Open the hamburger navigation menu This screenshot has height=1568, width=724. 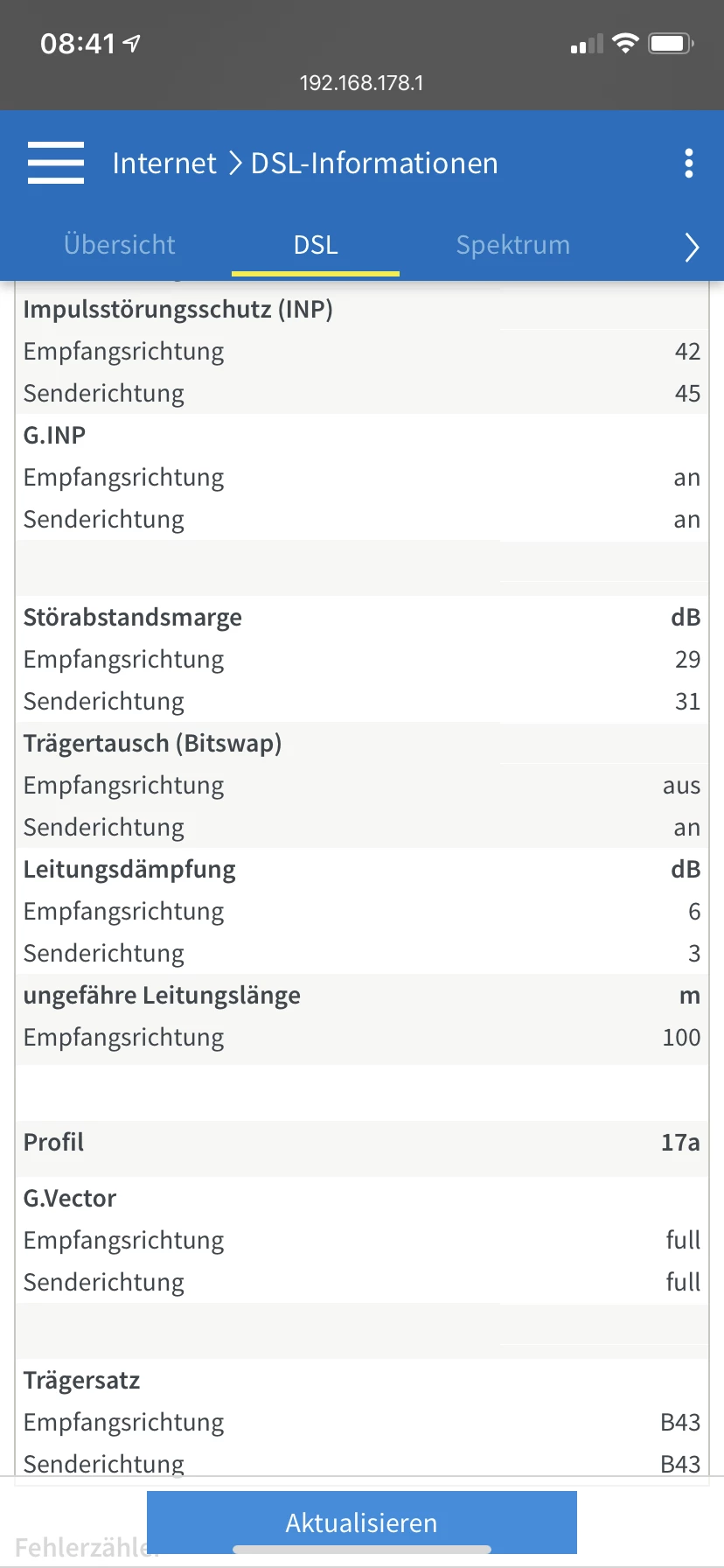[56, 163]
